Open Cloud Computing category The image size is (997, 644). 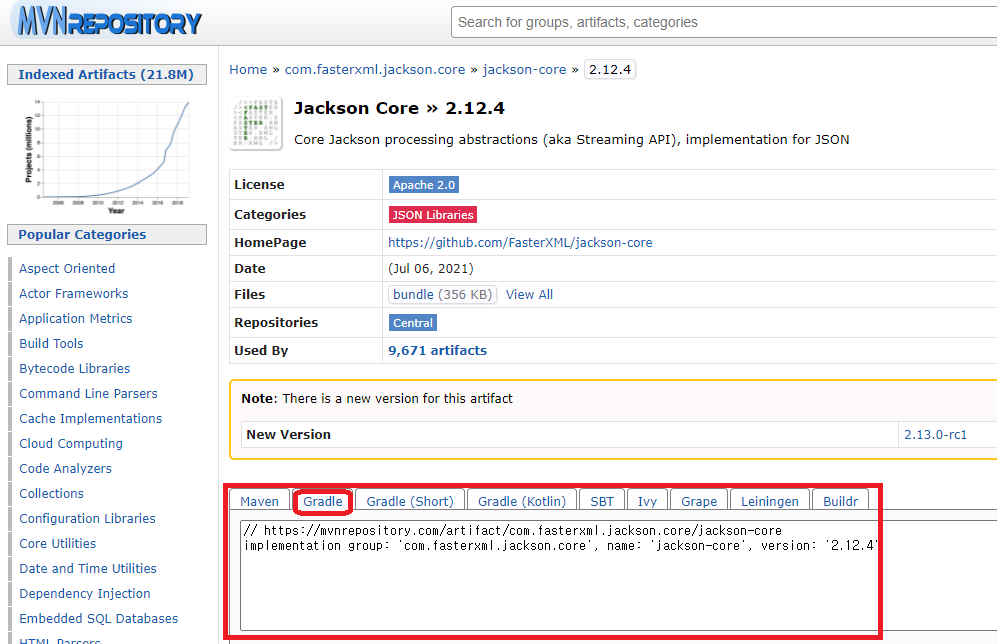coord(71,443)
